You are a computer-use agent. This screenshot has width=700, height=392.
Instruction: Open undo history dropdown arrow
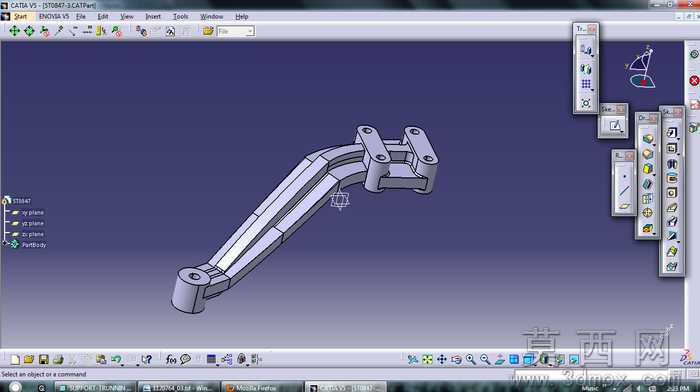(122, 365)
